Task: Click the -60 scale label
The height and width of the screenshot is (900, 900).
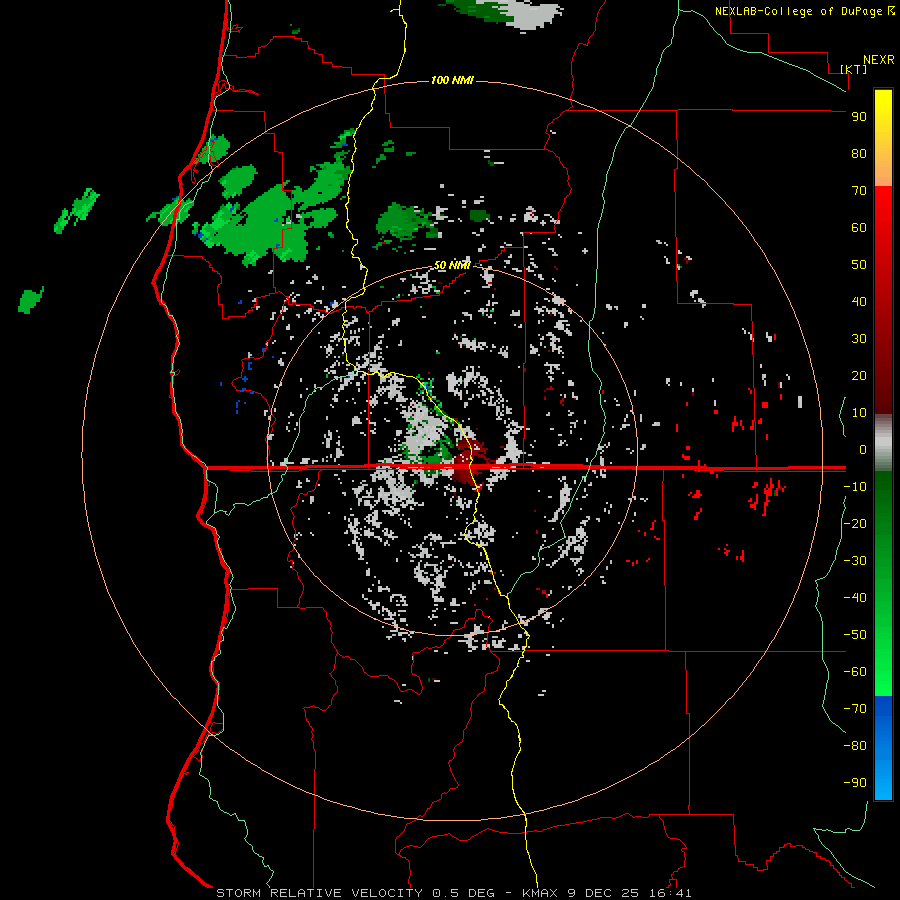Action: (855, 672)
